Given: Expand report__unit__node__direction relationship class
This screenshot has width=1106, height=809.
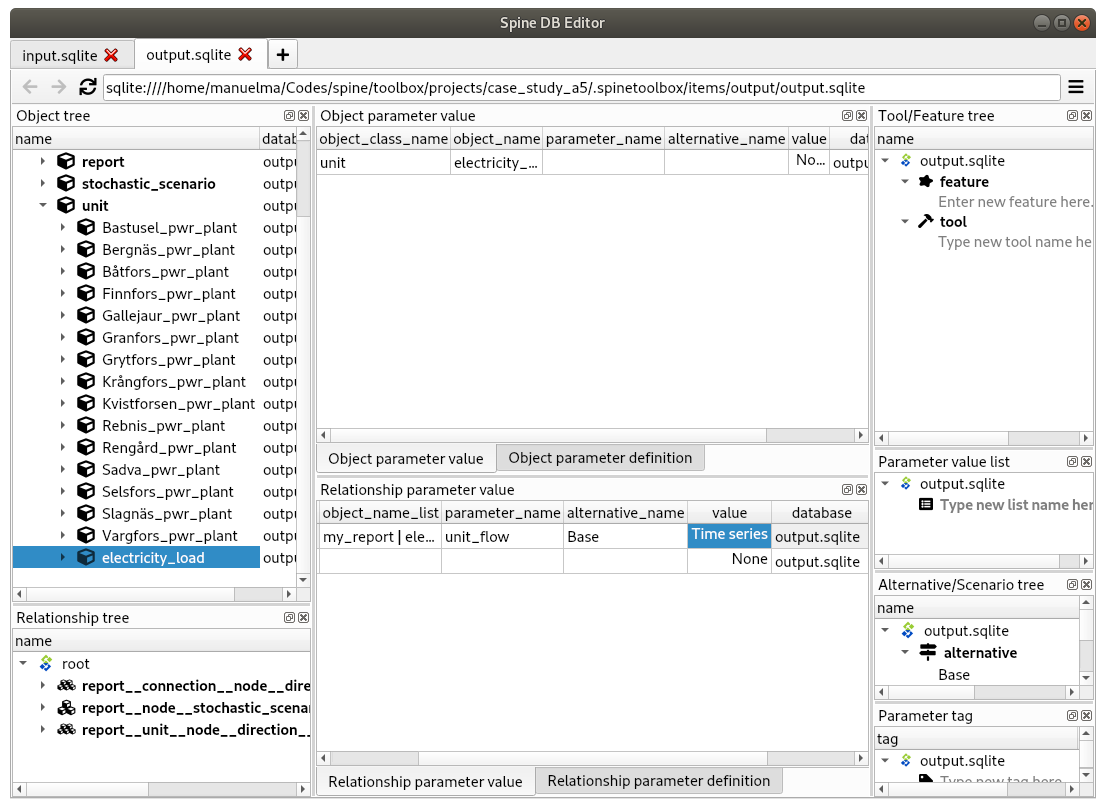Looking at the screenshot, I should coord(43,729).
